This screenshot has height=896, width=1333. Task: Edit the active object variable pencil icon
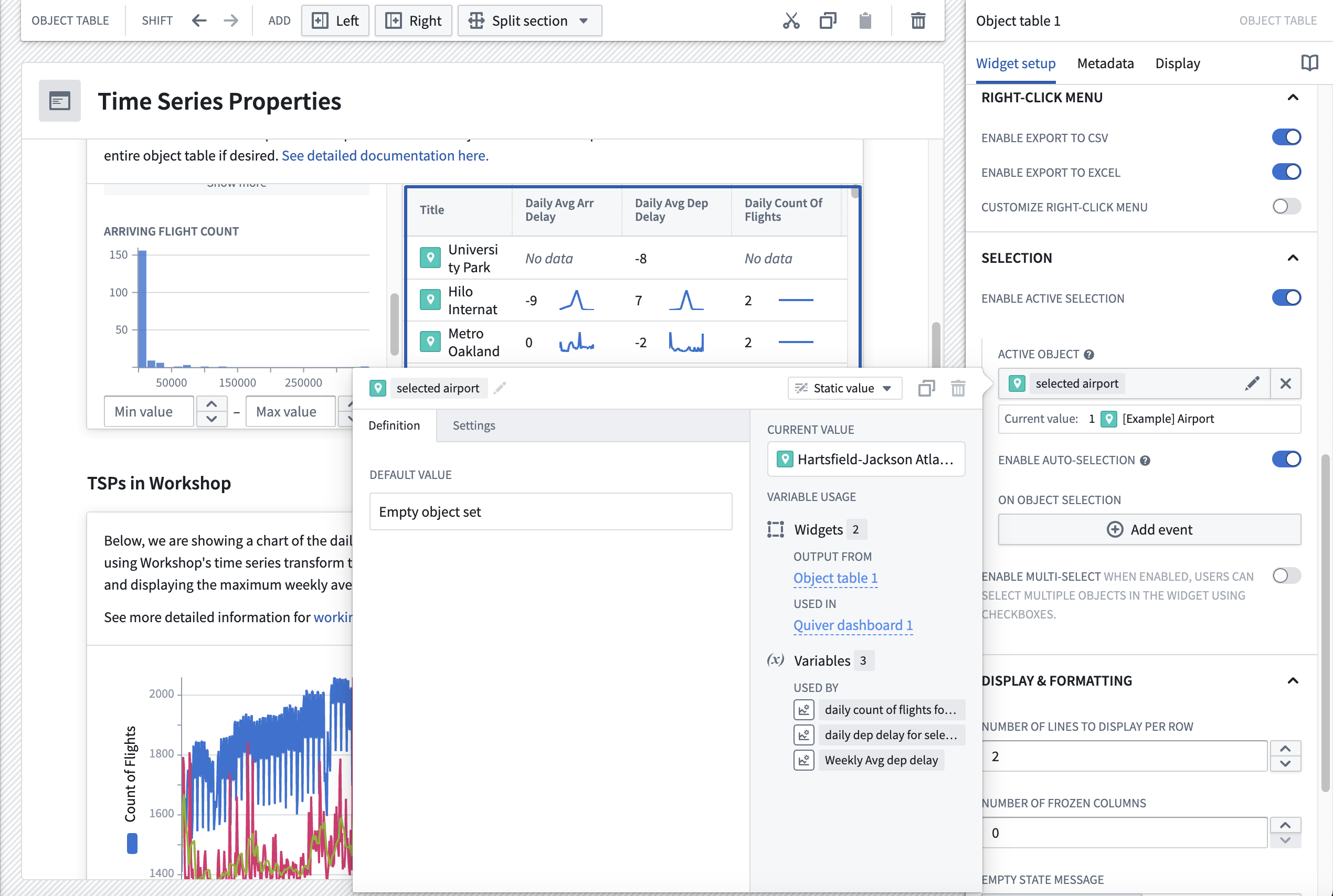[1252, 383]
